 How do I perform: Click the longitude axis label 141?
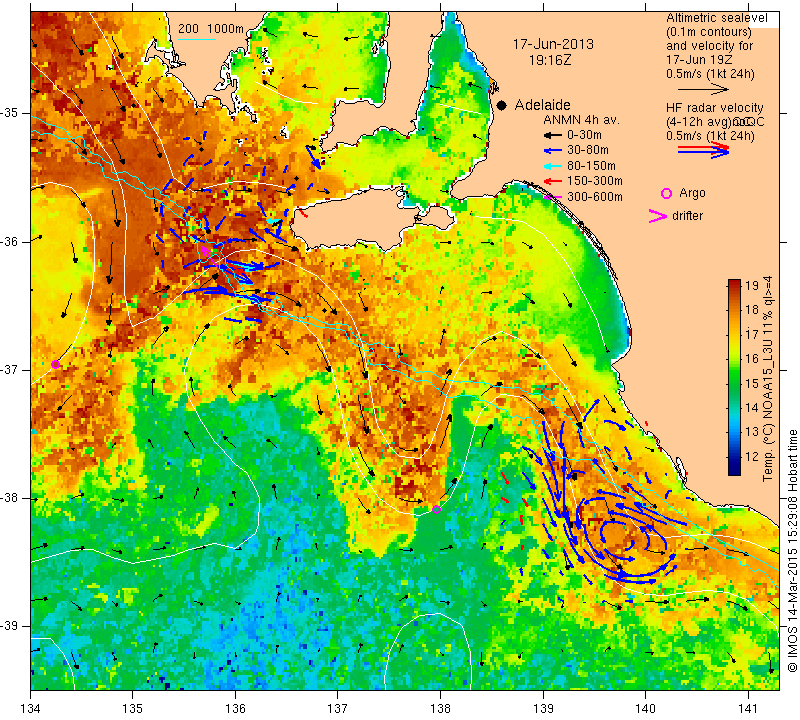click(x=748, y=709)
